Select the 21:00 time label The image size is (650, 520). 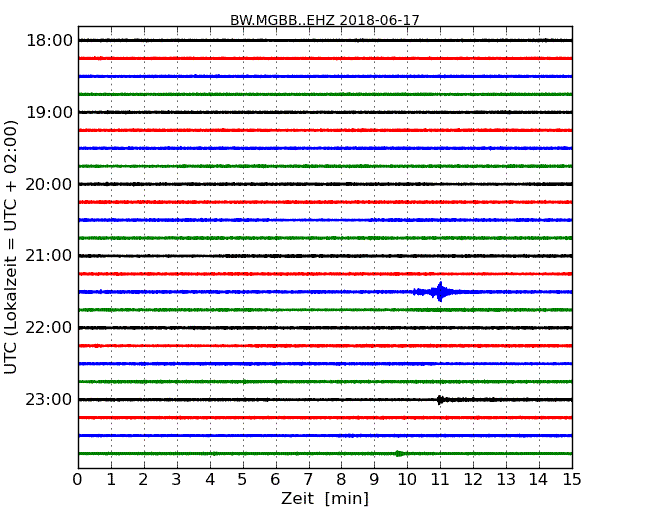[49, 256]
